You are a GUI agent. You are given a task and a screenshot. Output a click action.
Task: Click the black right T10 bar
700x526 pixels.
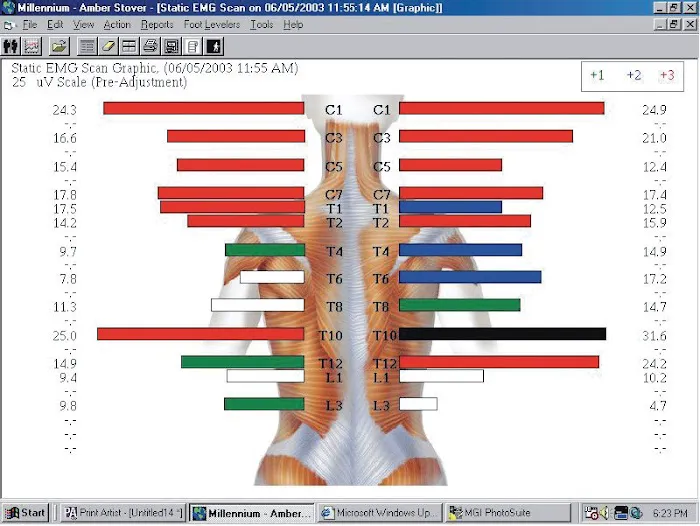(502, 334)
